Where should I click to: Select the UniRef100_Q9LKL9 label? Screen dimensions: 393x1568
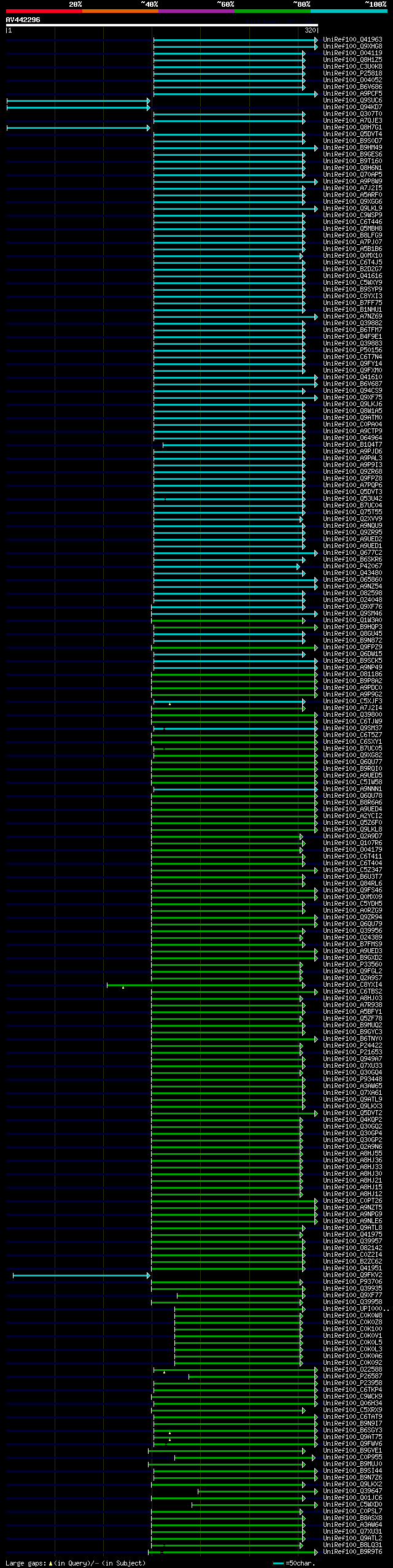[x=352, y=209]
